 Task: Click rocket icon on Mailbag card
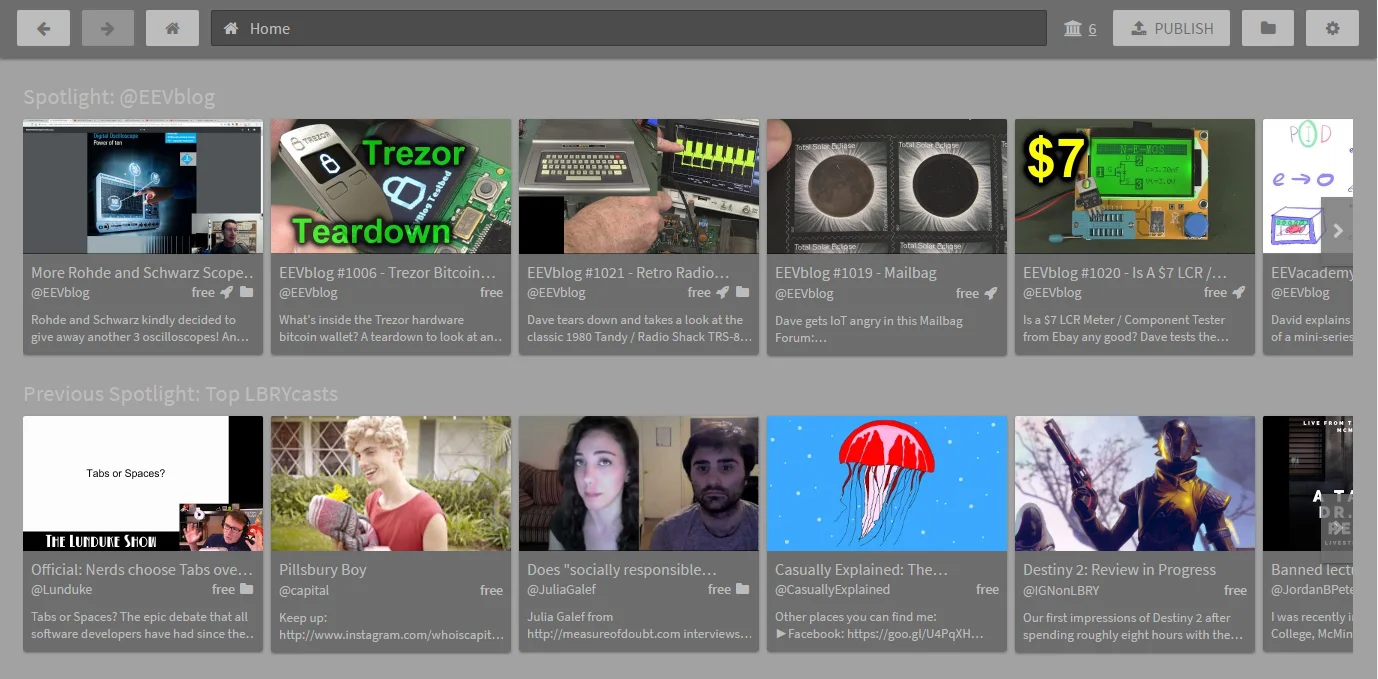click(x=991, y=293)
